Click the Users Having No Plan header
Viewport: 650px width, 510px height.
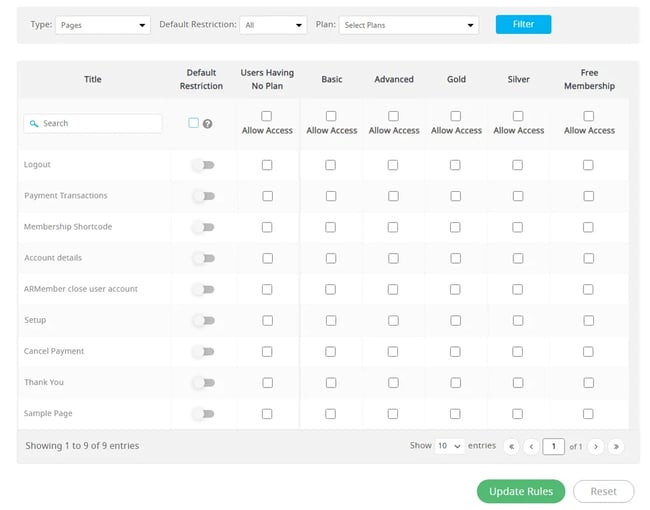[x=267, y=79]
